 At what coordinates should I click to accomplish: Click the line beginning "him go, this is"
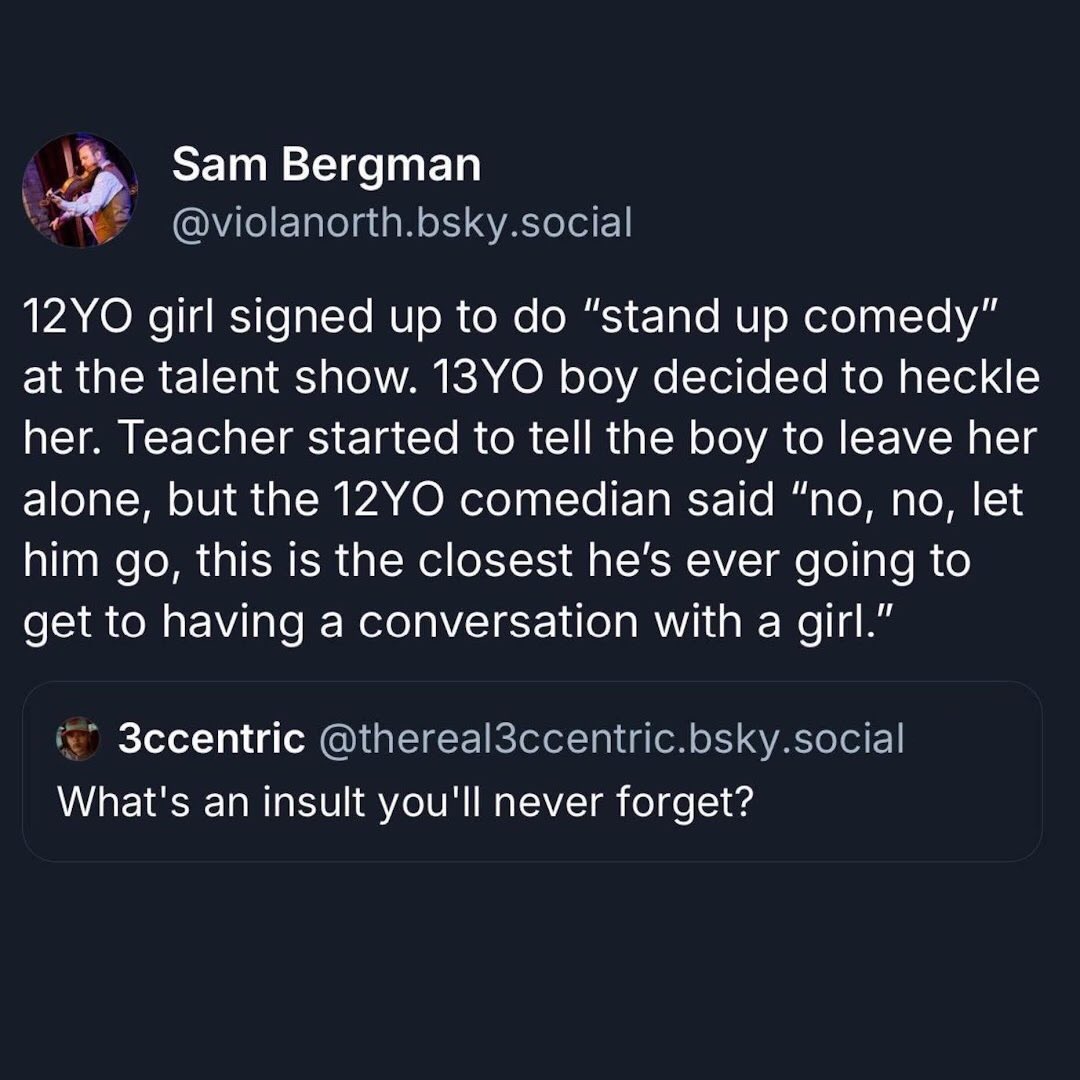[495, 560]
